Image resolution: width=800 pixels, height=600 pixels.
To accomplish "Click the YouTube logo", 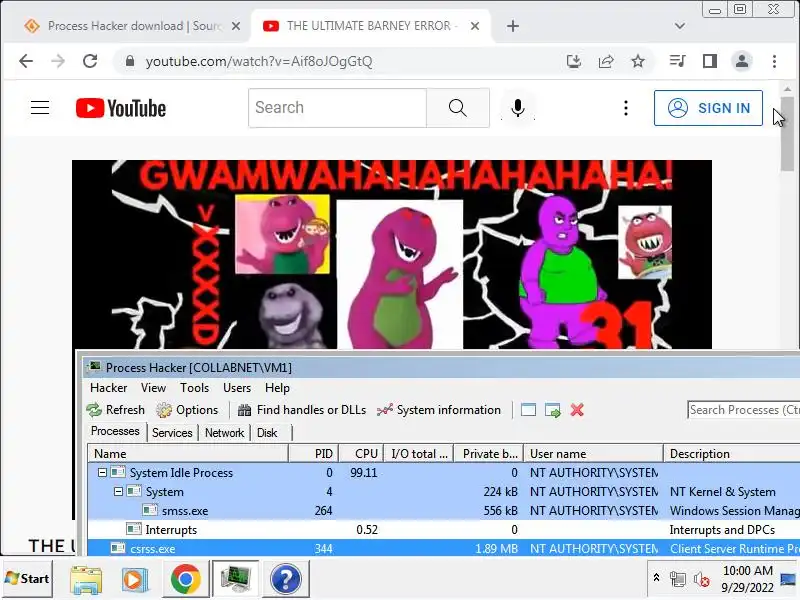I will (121, 108).
